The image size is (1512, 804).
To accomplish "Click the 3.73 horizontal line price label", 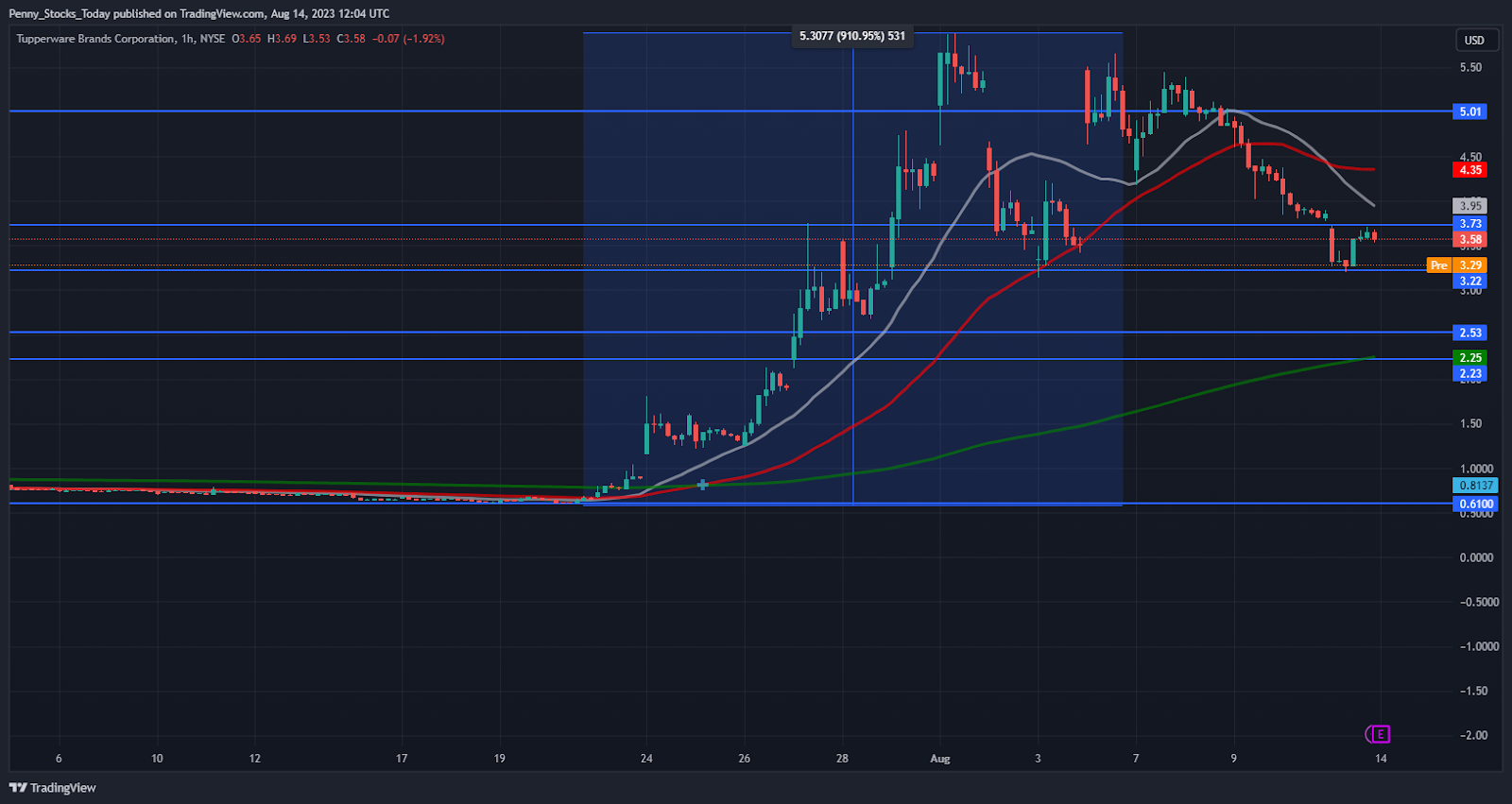I will [x=1469, y=224].
